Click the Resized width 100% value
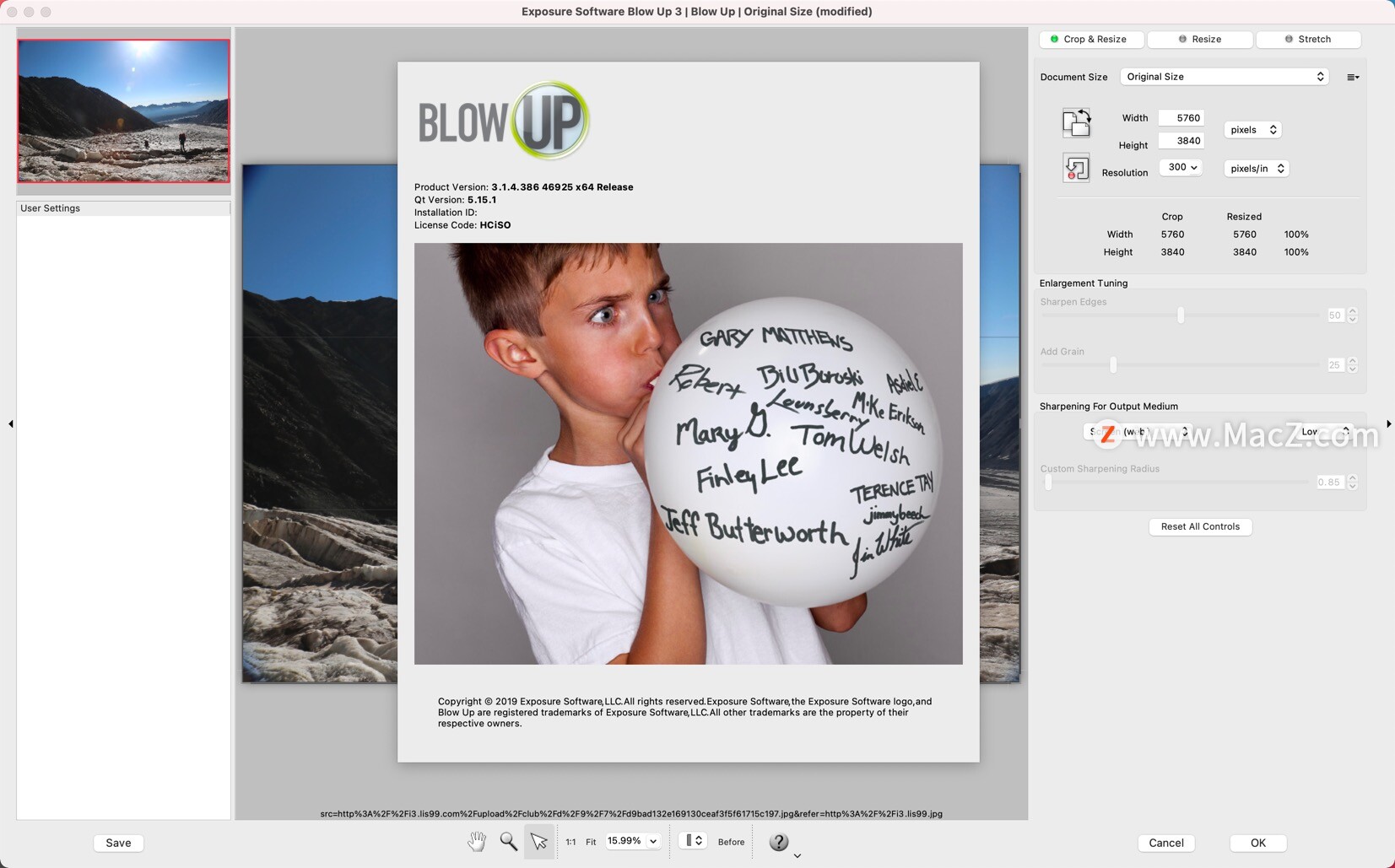The image size is (1395, 868). (1296, 235)
